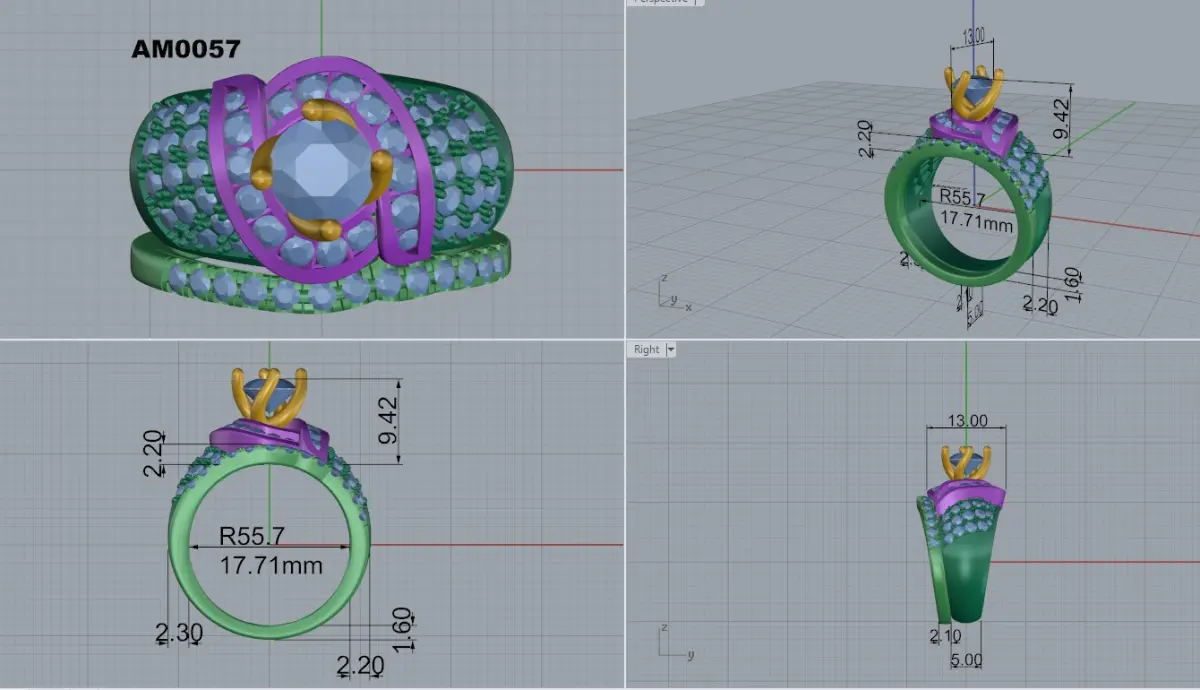Screen dimensions: 1200x690
Task: Select the 17.71mm text in the front view
Action: click(x=271, y=565)
